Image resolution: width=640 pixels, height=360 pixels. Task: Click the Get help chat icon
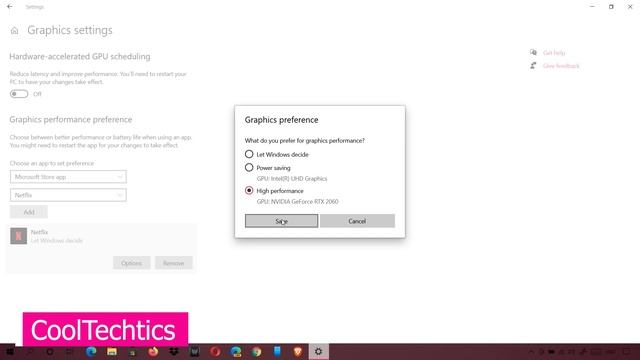click(533, 52)
